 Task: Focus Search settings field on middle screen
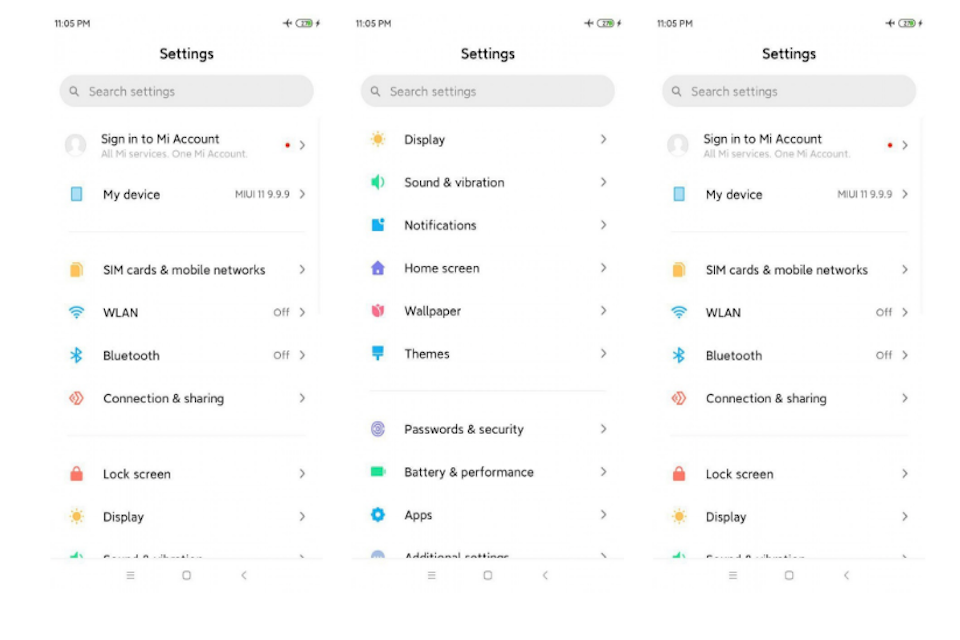point(488,91)
